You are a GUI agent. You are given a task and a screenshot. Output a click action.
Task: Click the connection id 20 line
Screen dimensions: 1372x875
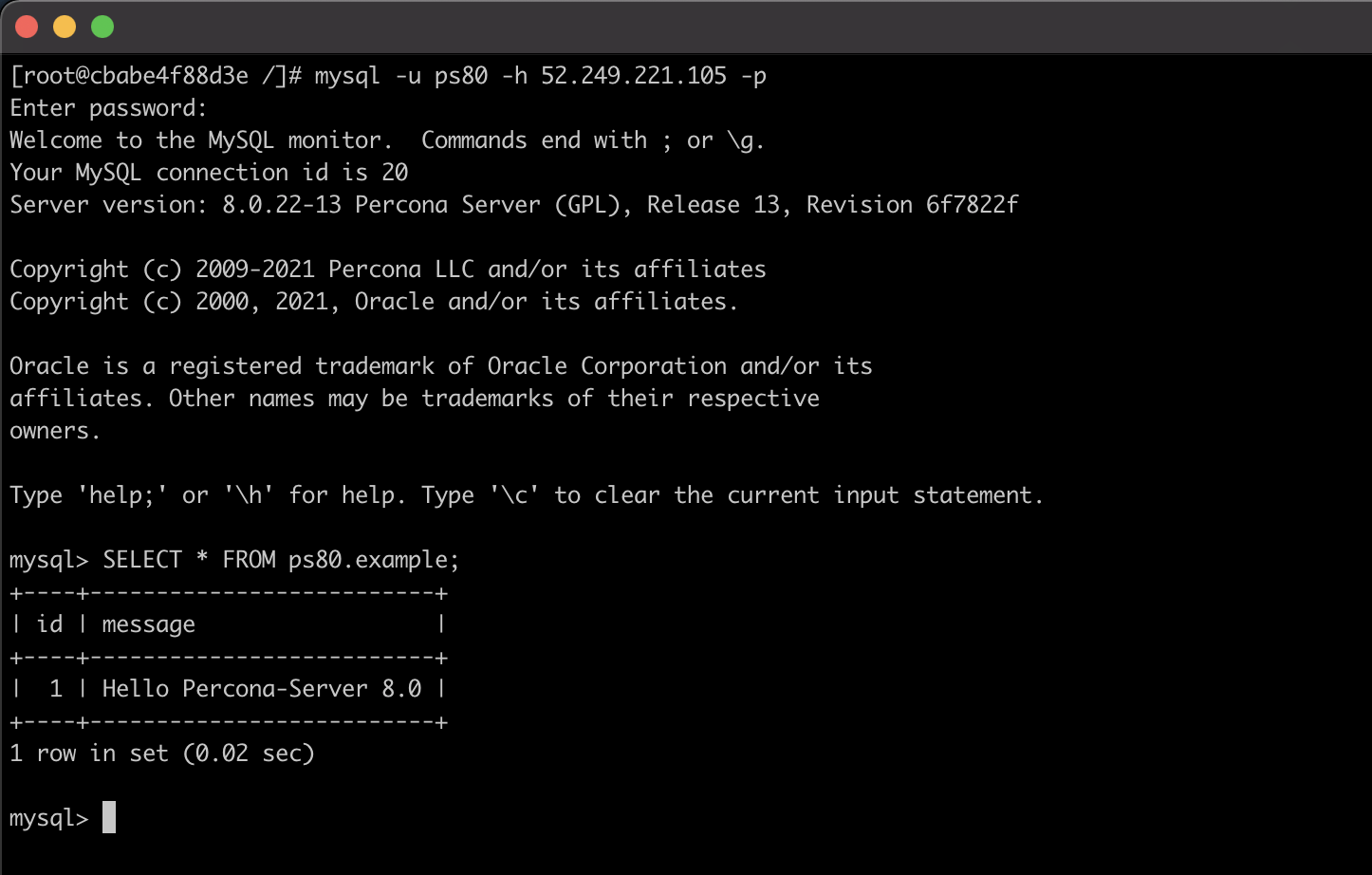(207, 172)
